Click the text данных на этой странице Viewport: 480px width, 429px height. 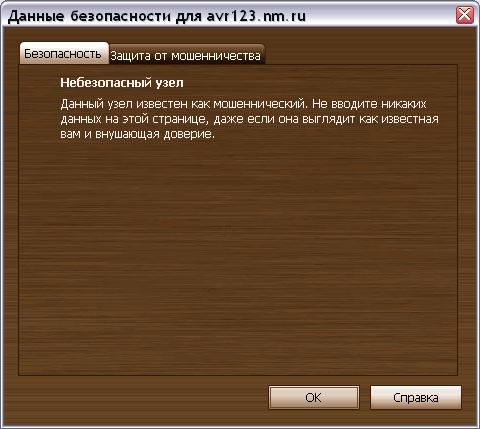134,119
